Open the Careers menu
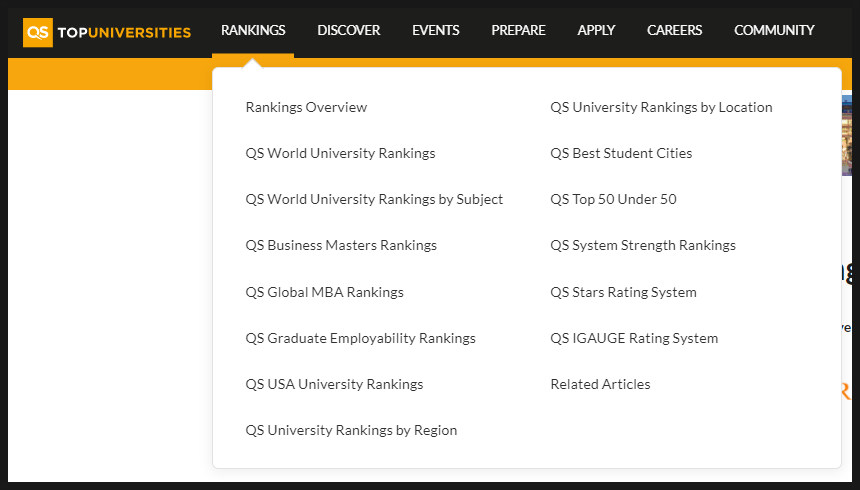The height and width of the screenshot is (490, 860). tap(675, 30)
